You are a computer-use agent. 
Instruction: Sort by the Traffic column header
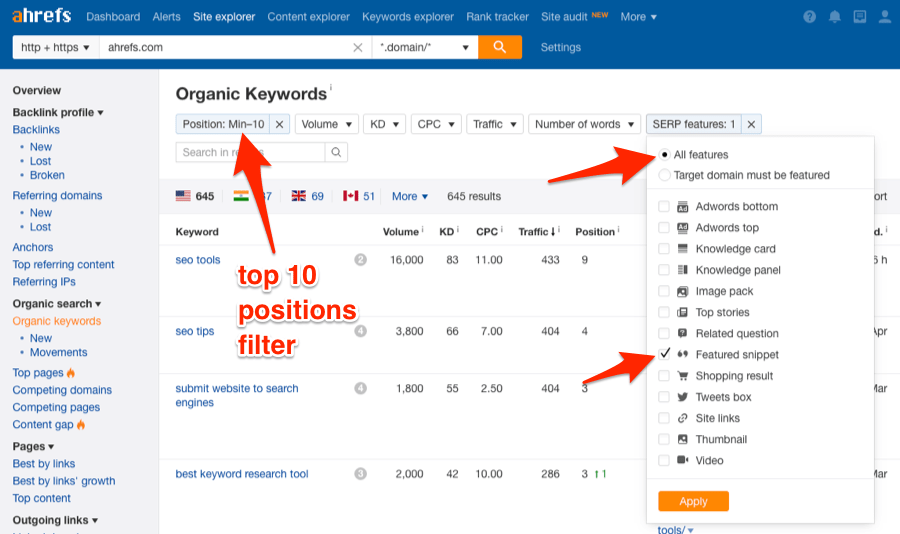point(537,231)
